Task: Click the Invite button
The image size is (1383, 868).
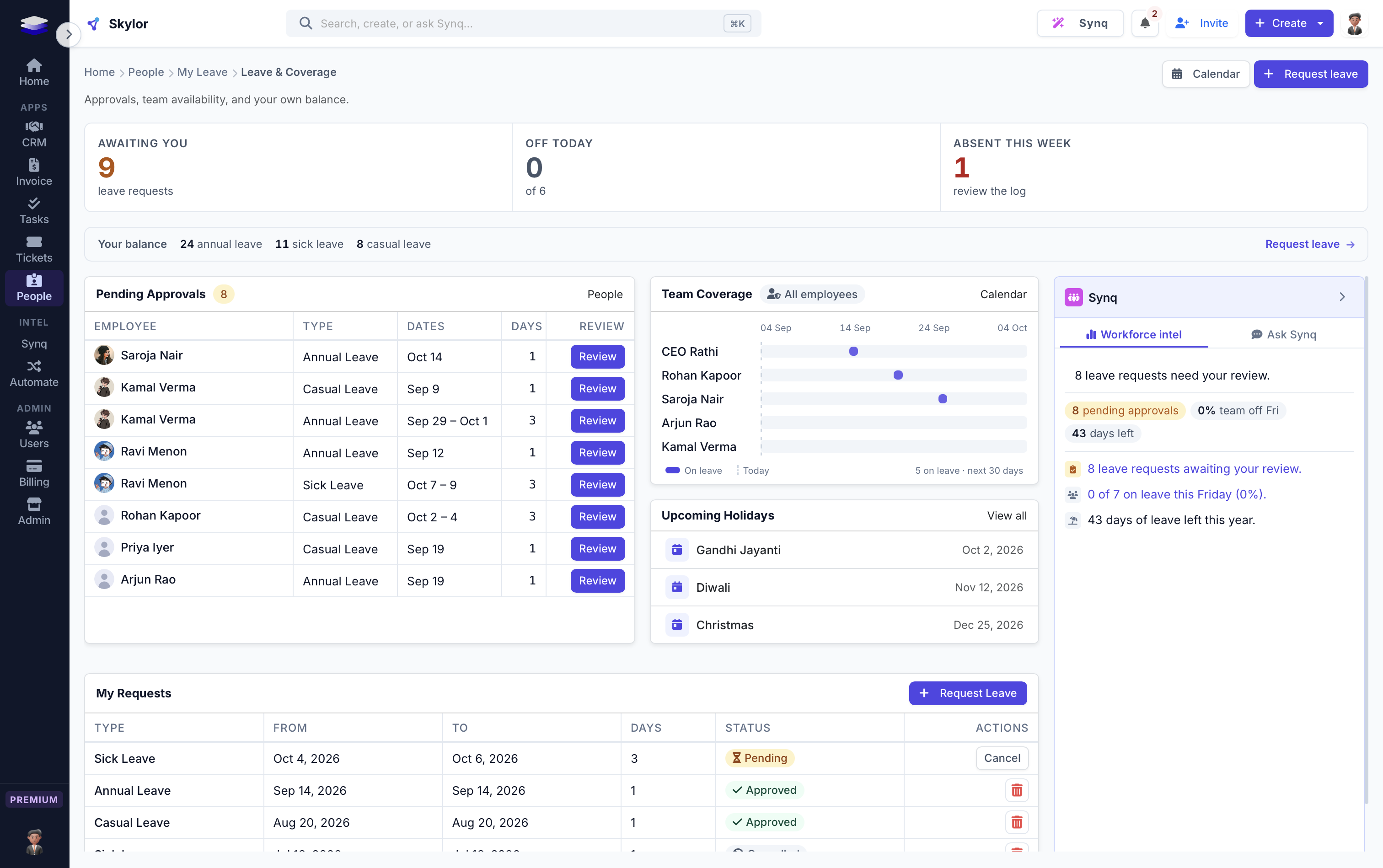Action: click(1201, 23)
